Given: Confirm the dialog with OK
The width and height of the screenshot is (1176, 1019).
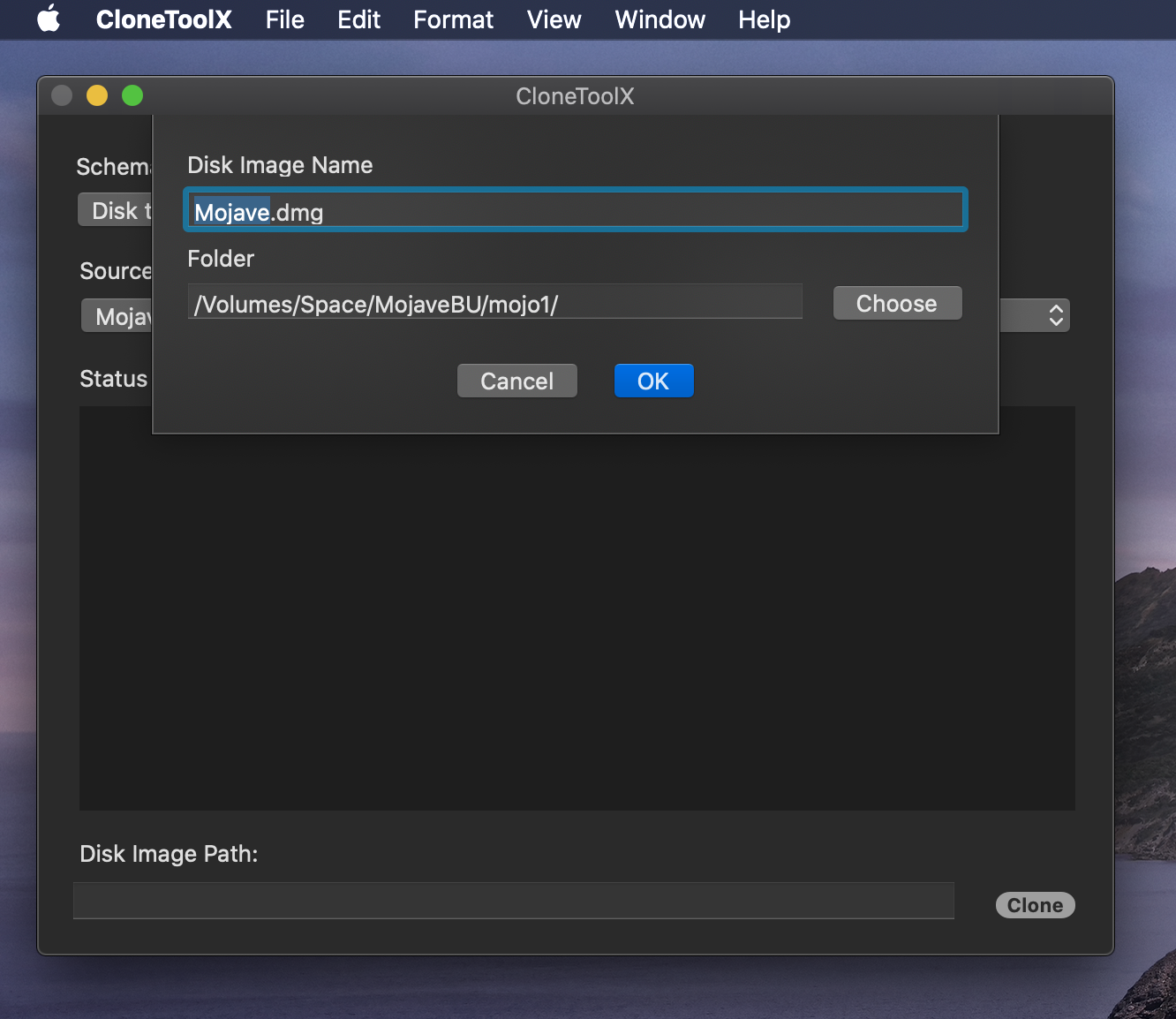Looking at the screenshot, I should point(653,381).
